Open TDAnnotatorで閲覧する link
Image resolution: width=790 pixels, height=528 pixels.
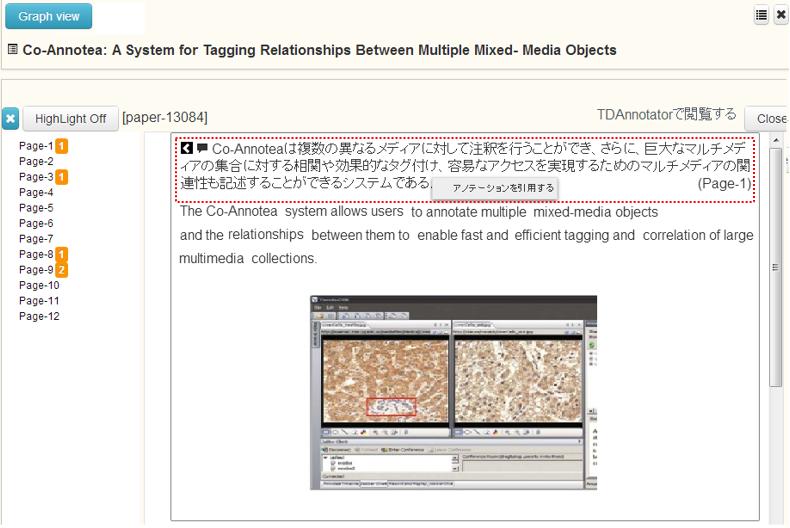point(667,115)
